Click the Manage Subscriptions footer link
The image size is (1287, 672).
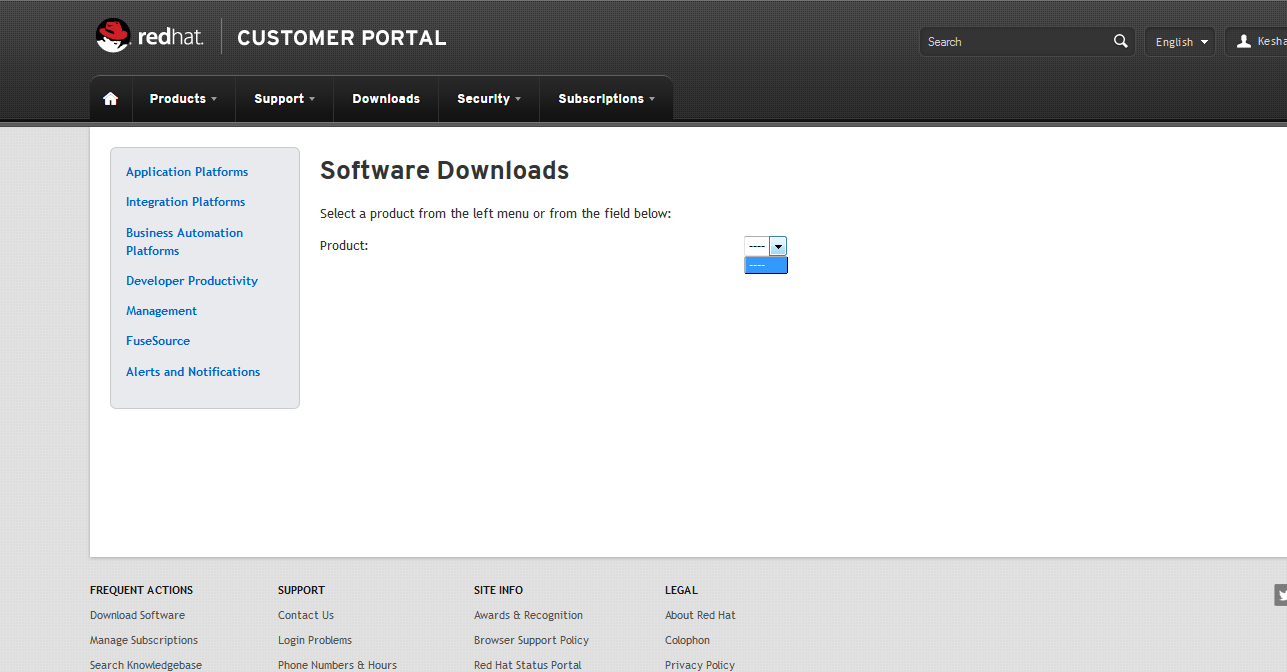coord(144,640)
